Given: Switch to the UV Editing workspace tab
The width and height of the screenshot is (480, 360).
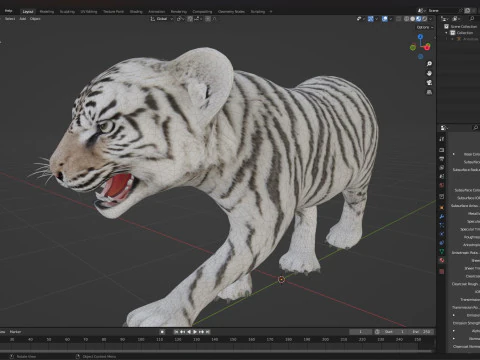Looking at the screenshot, I should 89,12.
